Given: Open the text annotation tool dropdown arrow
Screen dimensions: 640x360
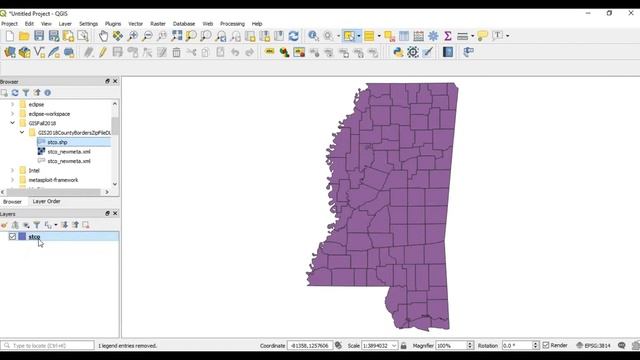Looking at the screenshot, I should pos(507,36).
